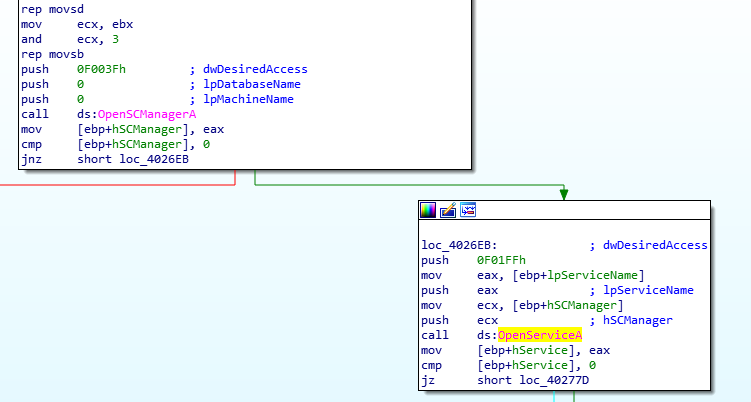This screenshot has height=402, width=751.
Task: Click the jz short loc_40277D target
Action: [554, 380]
